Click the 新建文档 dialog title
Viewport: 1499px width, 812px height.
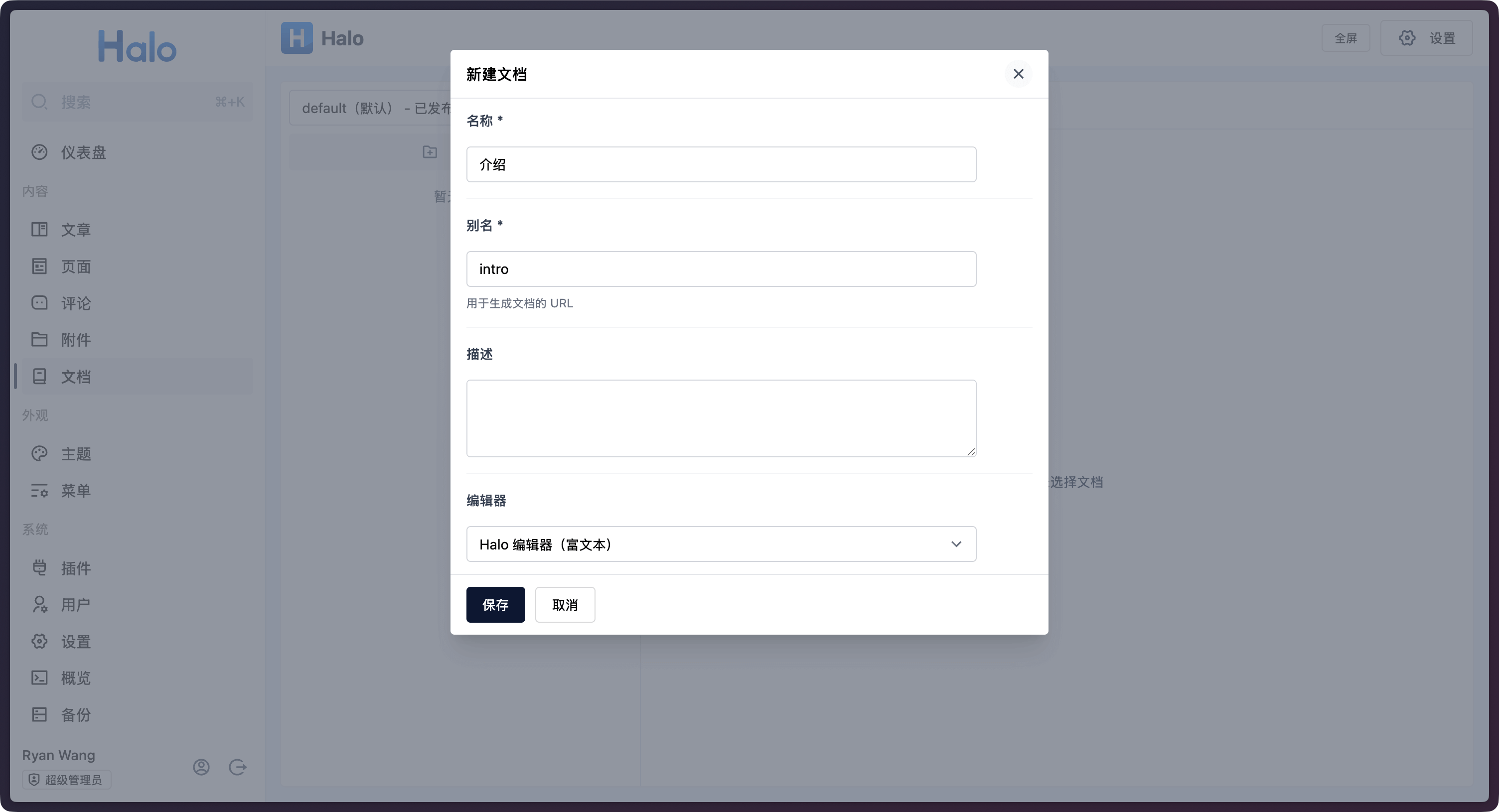(496, 74)
